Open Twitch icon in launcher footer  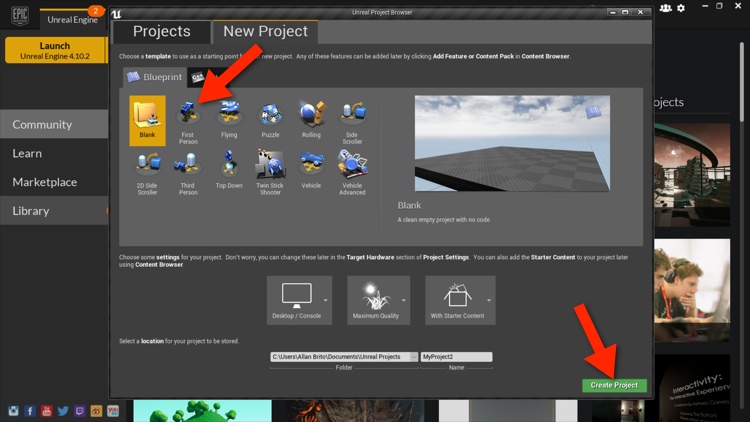click(79, 411)
